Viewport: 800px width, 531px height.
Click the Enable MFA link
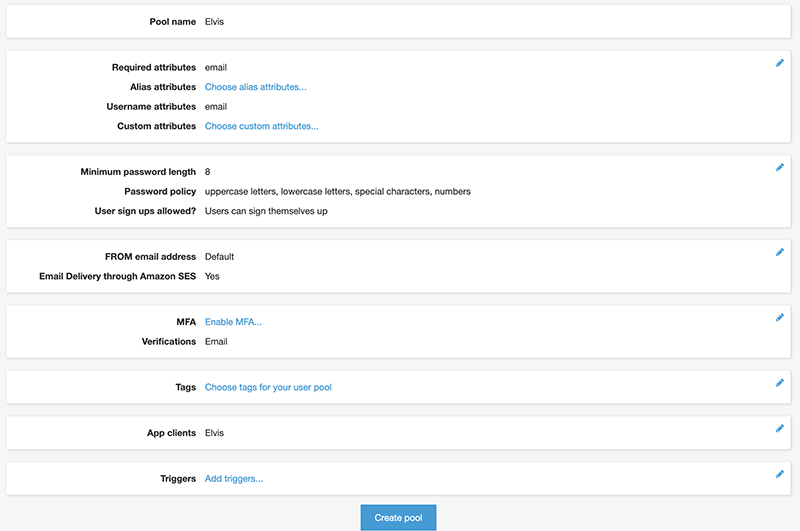[x=233, y=322]
